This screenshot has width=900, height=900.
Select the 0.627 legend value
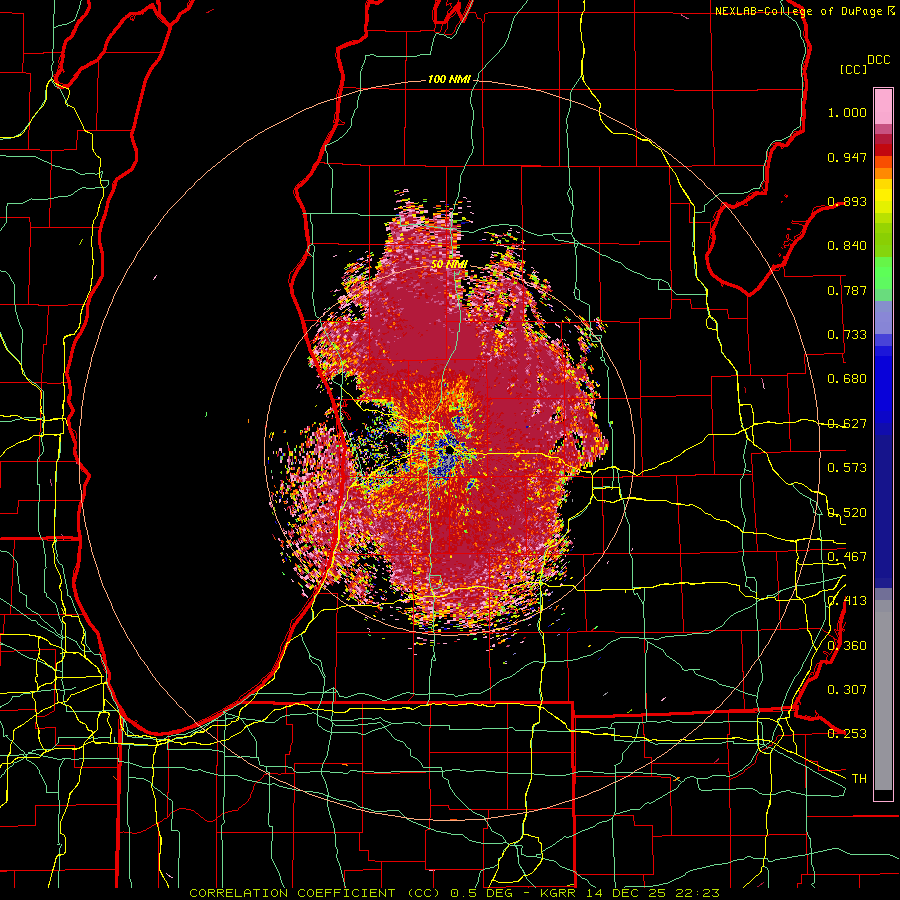847,424
